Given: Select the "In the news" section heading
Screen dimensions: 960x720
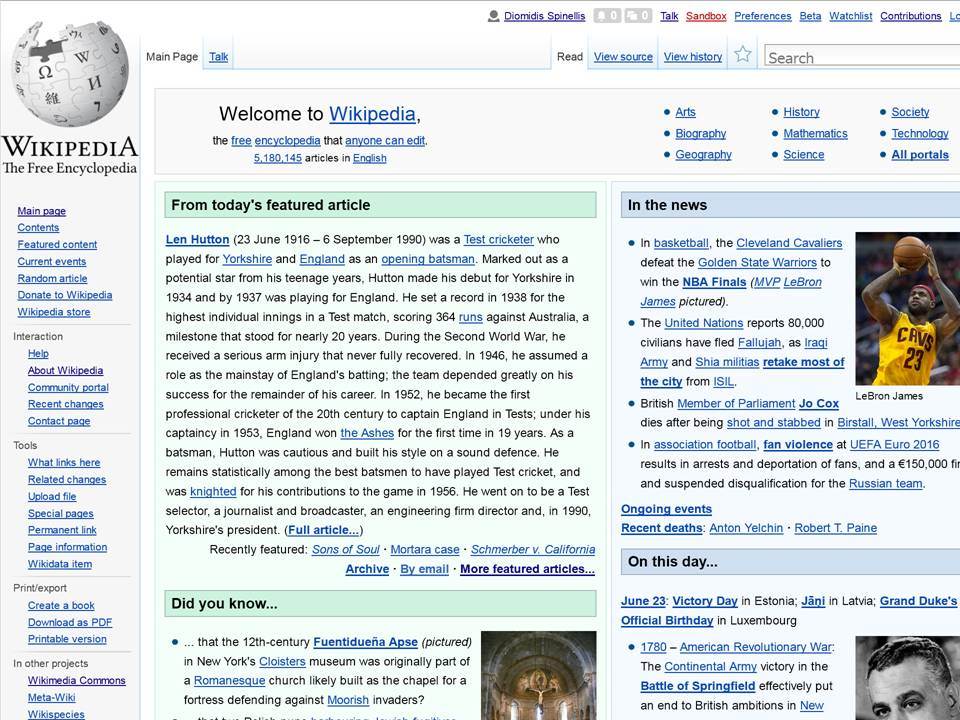Looking at the screenshot, I should pos(667,205).
